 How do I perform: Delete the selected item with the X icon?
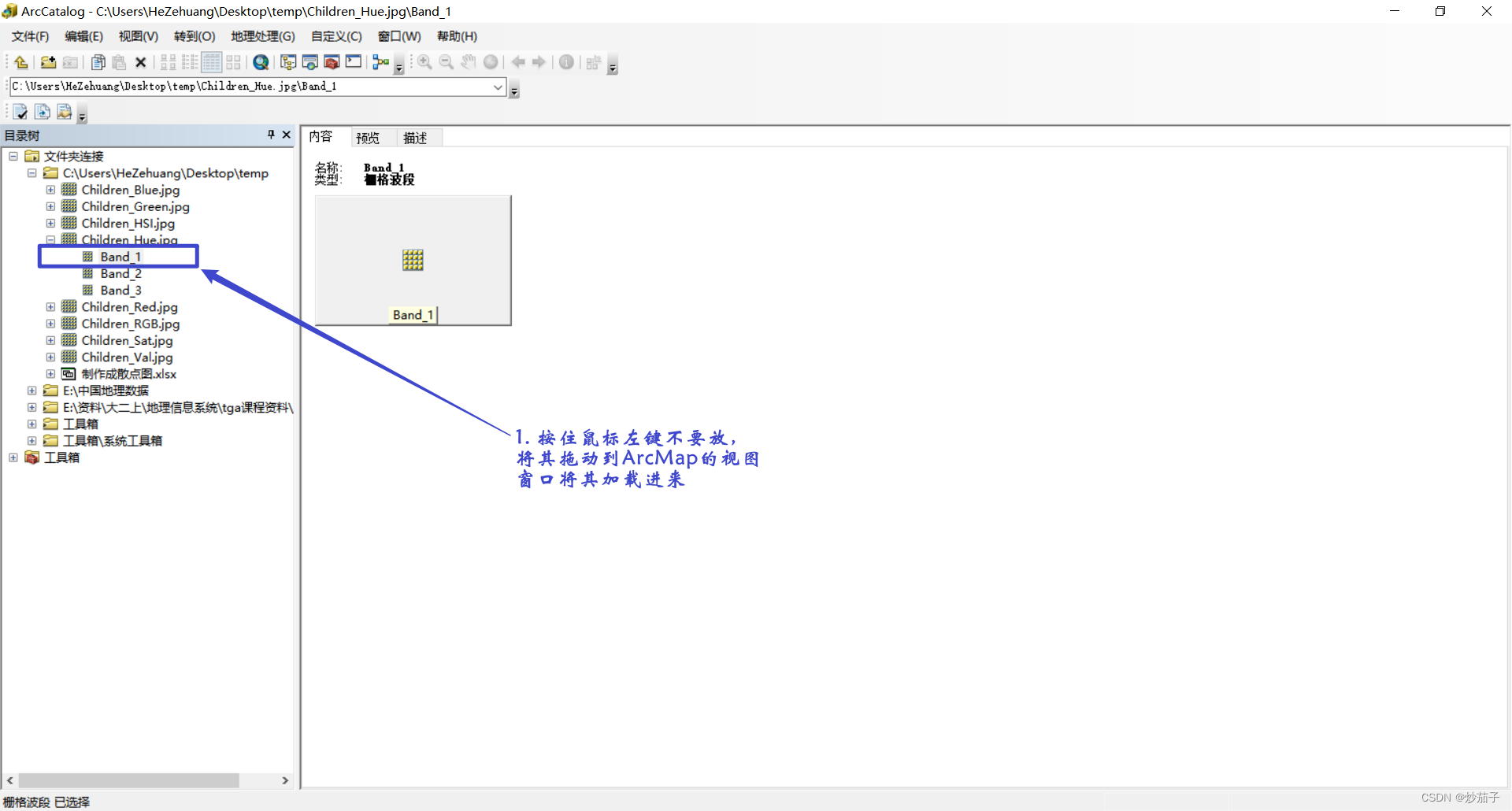coord(141,62)
